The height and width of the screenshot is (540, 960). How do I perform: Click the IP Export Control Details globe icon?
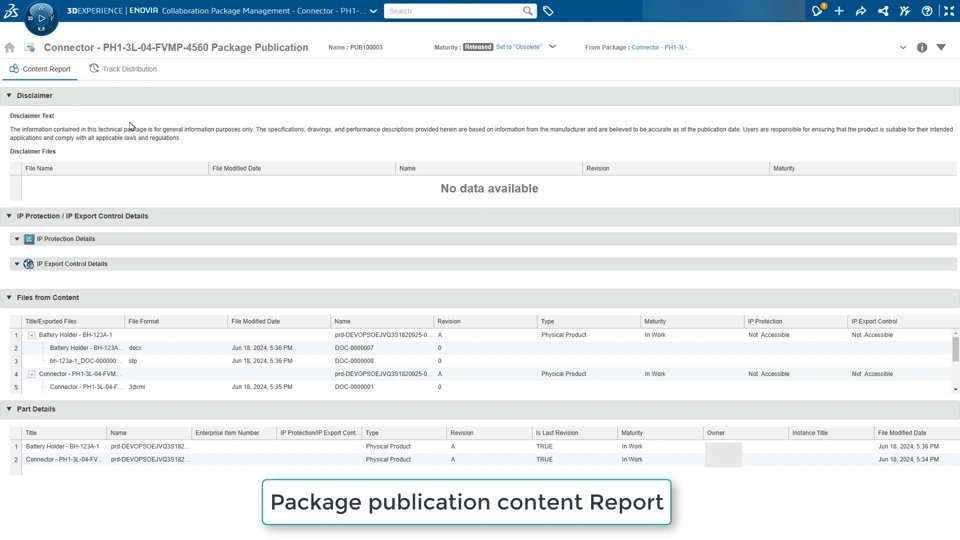tap(29, 264)
